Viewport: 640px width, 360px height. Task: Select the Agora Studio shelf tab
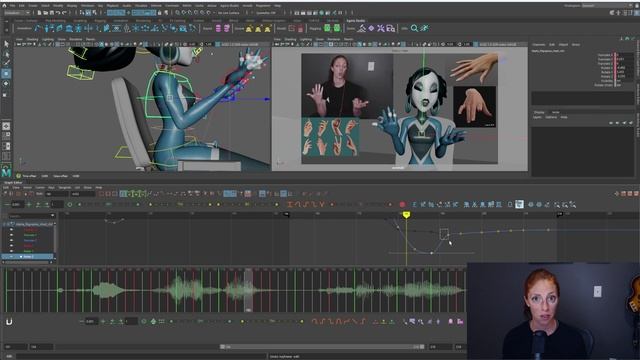[x=356, y=20]
